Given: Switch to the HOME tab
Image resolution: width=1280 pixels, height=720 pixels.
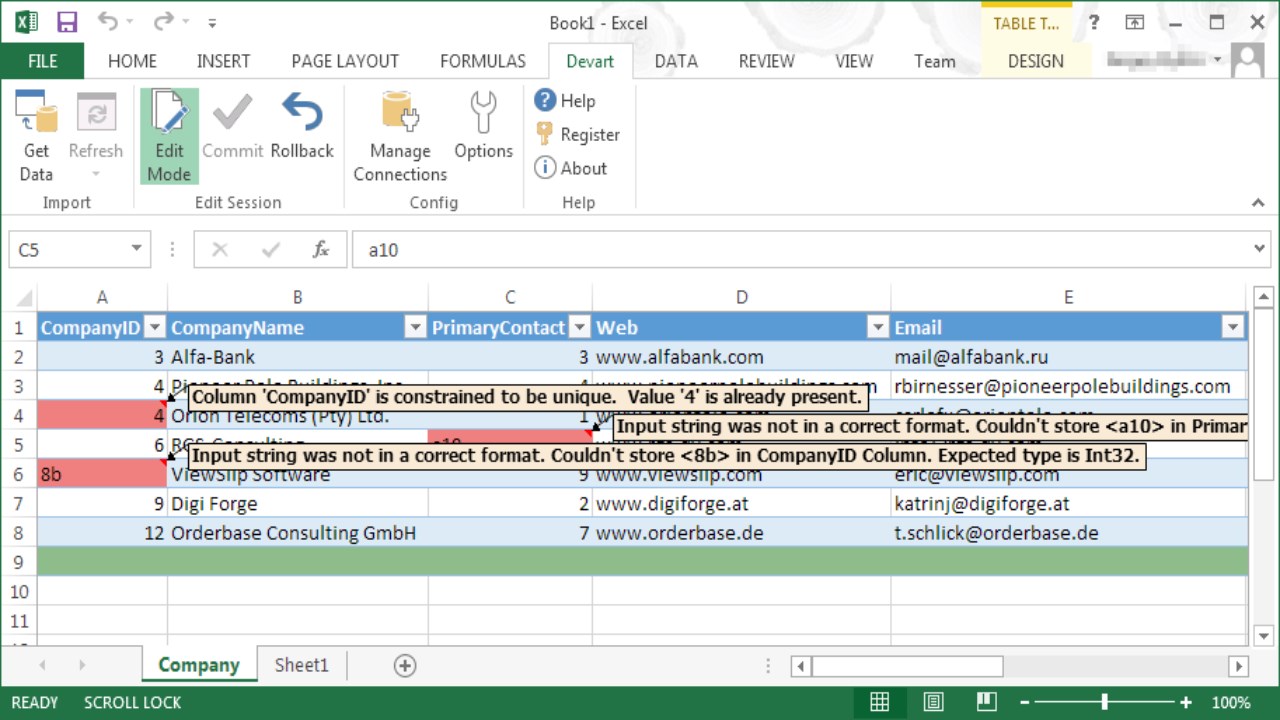Looking at the screenshot, I should 132,61.
